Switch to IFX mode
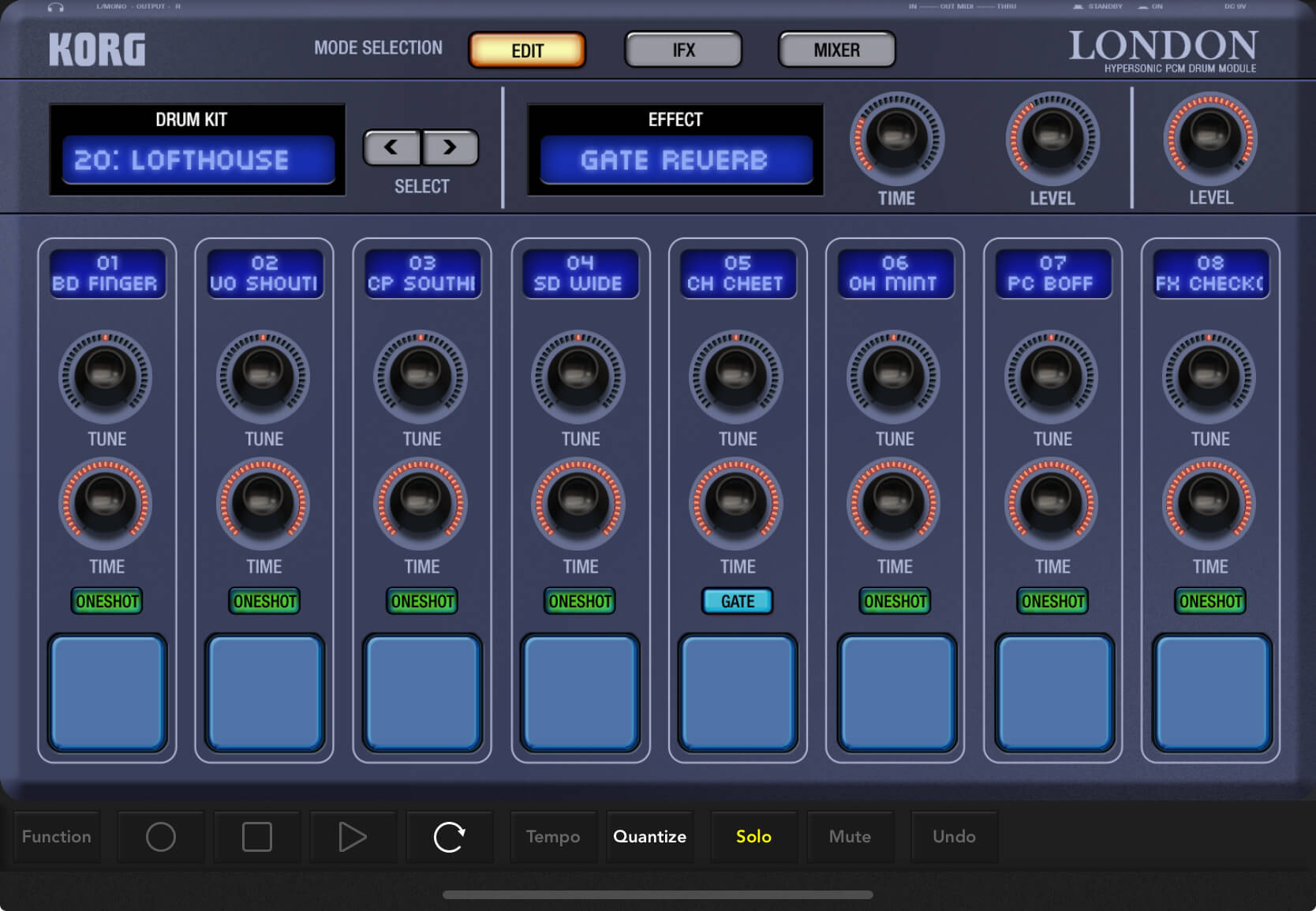1316x911 pixels. (683, 50)
